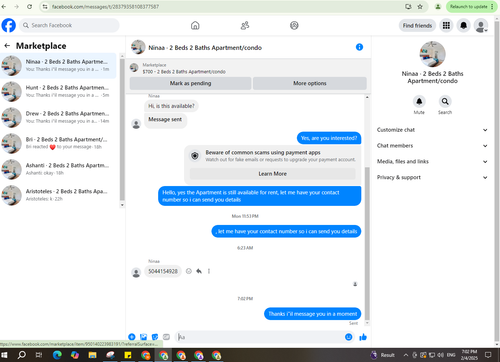
Task: Open the Groups icon in top navigation
Action: tap(294, 25)
